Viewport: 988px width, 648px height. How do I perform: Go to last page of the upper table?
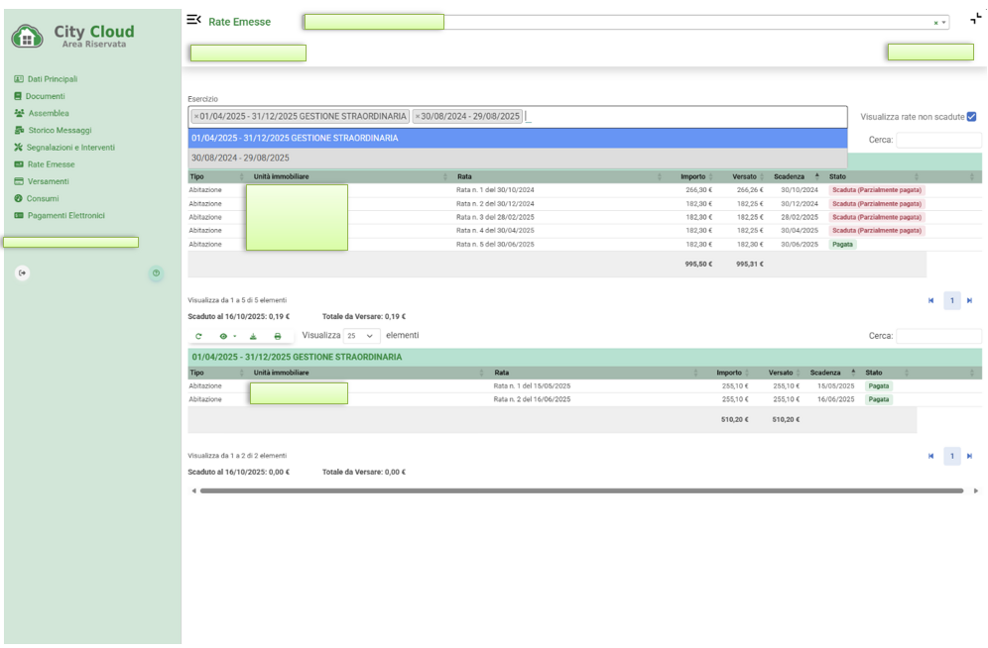[969, 301]
